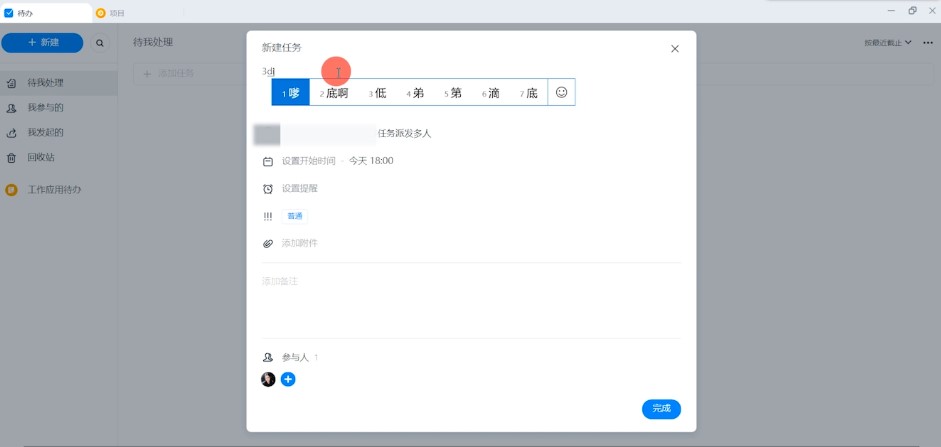Click the 今天 18:00 deadline
This screenshot has height=447, width=941.
coord(371,161)
